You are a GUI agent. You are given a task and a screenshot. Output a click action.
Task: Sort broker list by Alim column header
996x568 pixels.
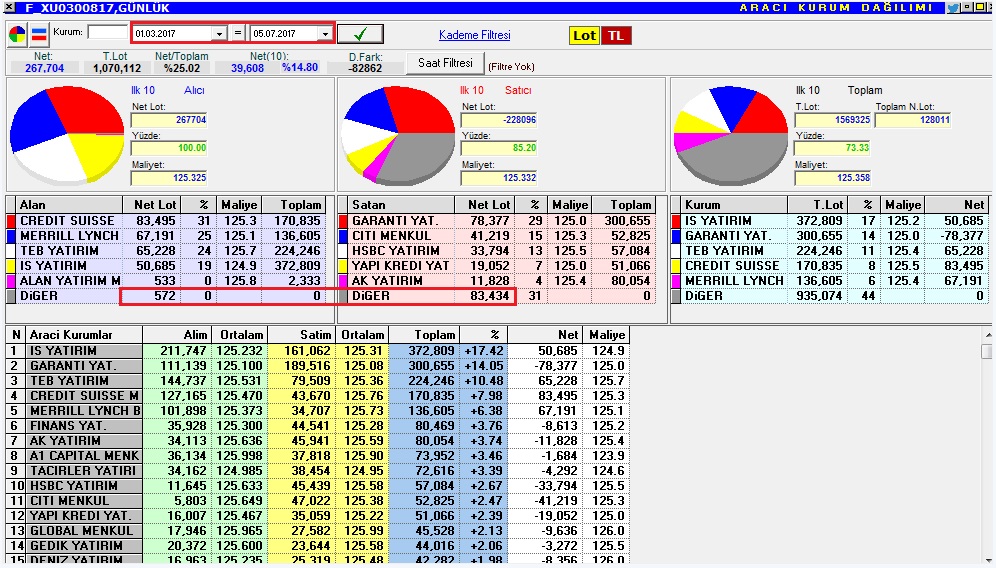tap(177, 334)
